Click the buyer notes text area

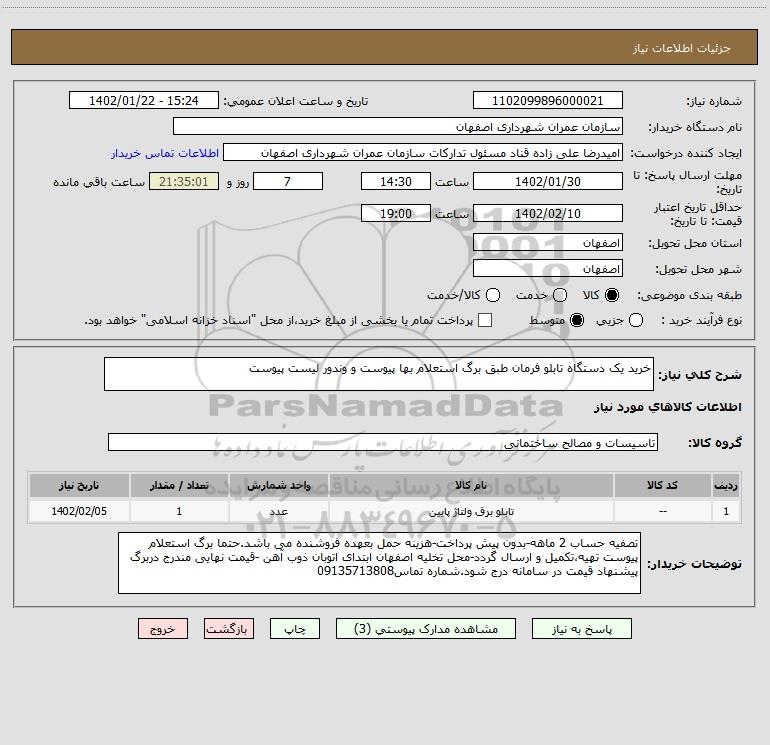click(379, 563)
